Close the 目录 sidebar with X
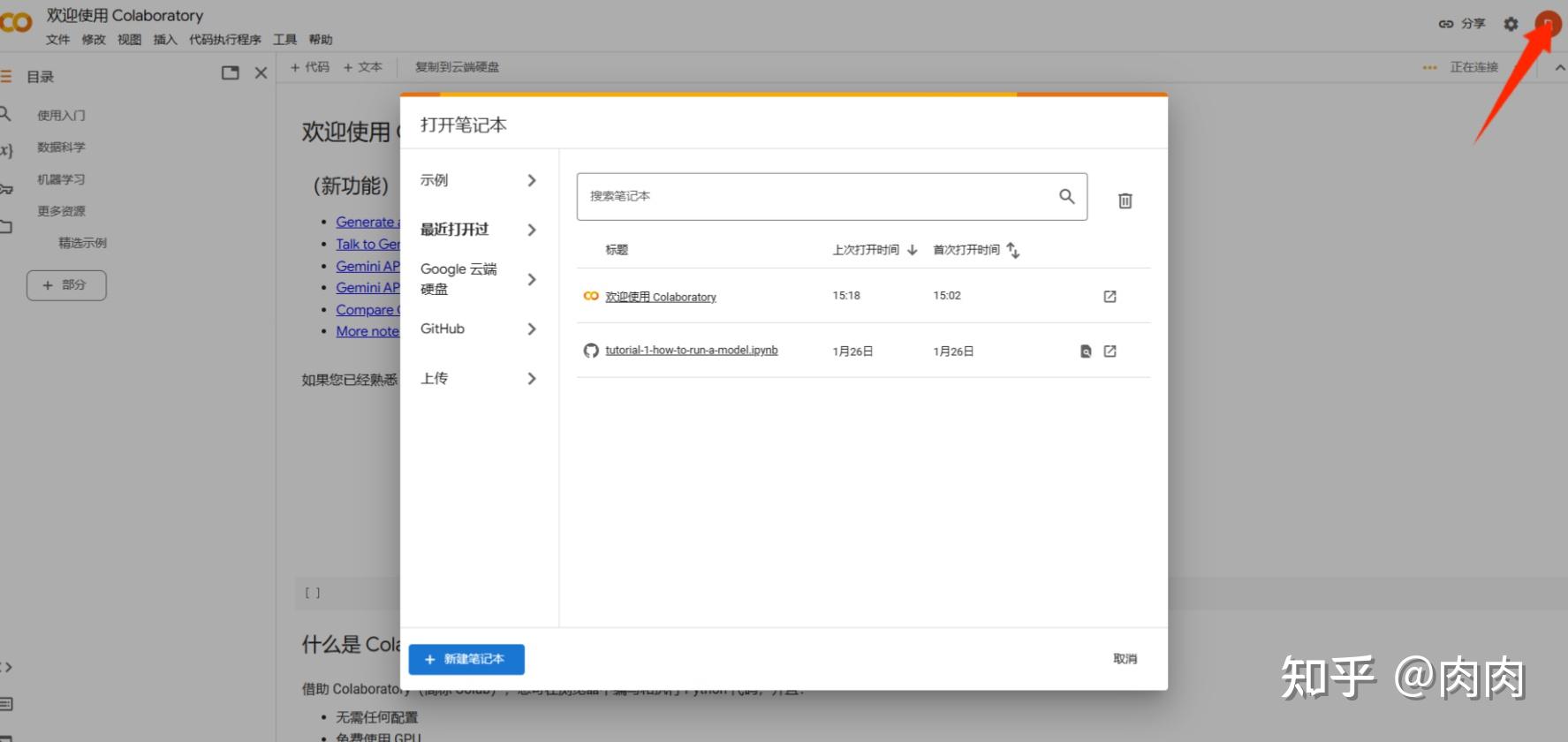 click(x=261, y=73)
